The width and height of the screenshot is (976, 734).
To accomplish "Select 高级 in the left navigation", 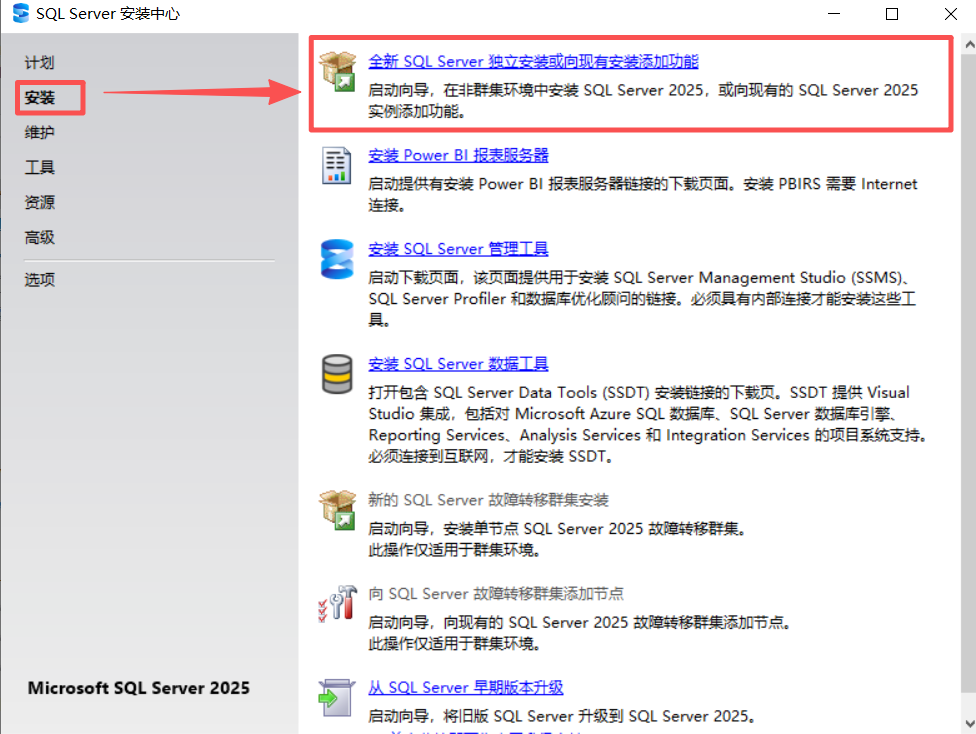I will coord(39,237).
